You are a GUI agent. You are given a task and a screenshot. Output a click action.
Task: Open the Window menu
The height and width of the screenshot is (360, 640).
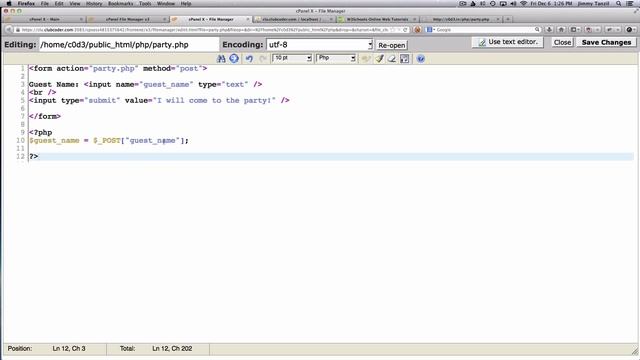pyautogui.click(x=166, y=4)
